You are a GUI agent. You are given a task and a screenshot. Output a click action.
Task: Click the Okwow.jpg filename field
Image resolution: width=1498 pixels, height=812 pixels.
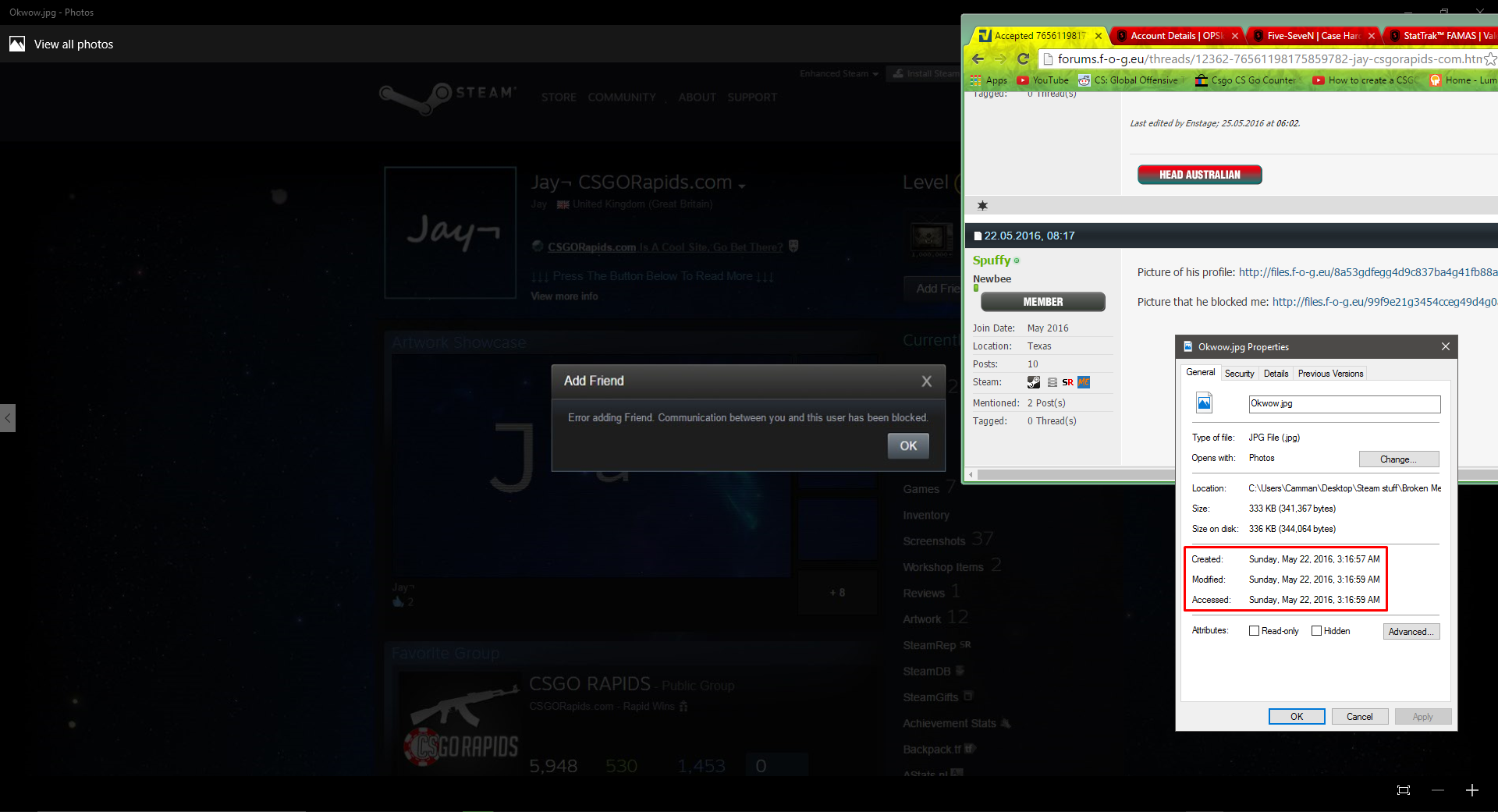[1344, 403]
